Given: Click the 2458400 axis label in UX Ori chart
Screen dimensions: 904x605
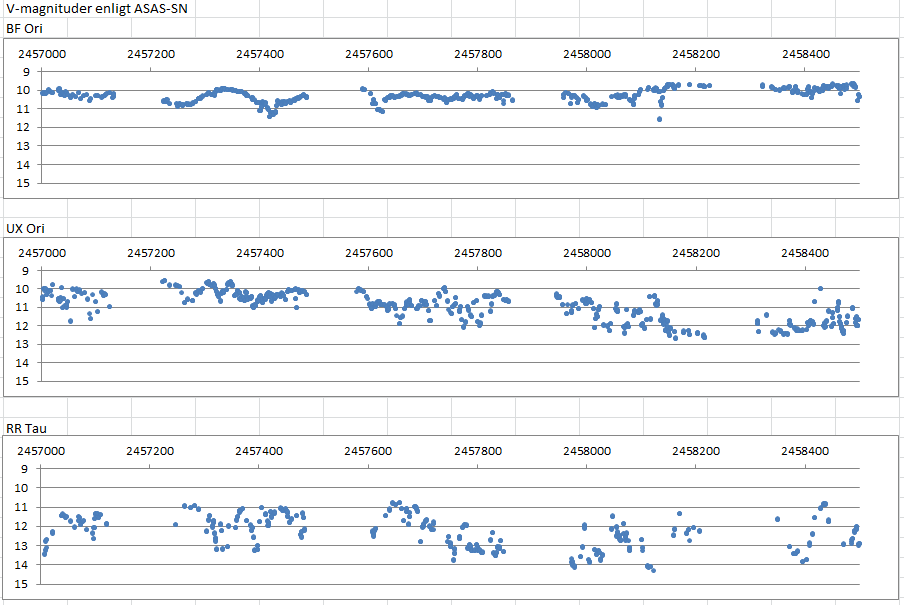Looking at the screenshot, I should point(805,253).
